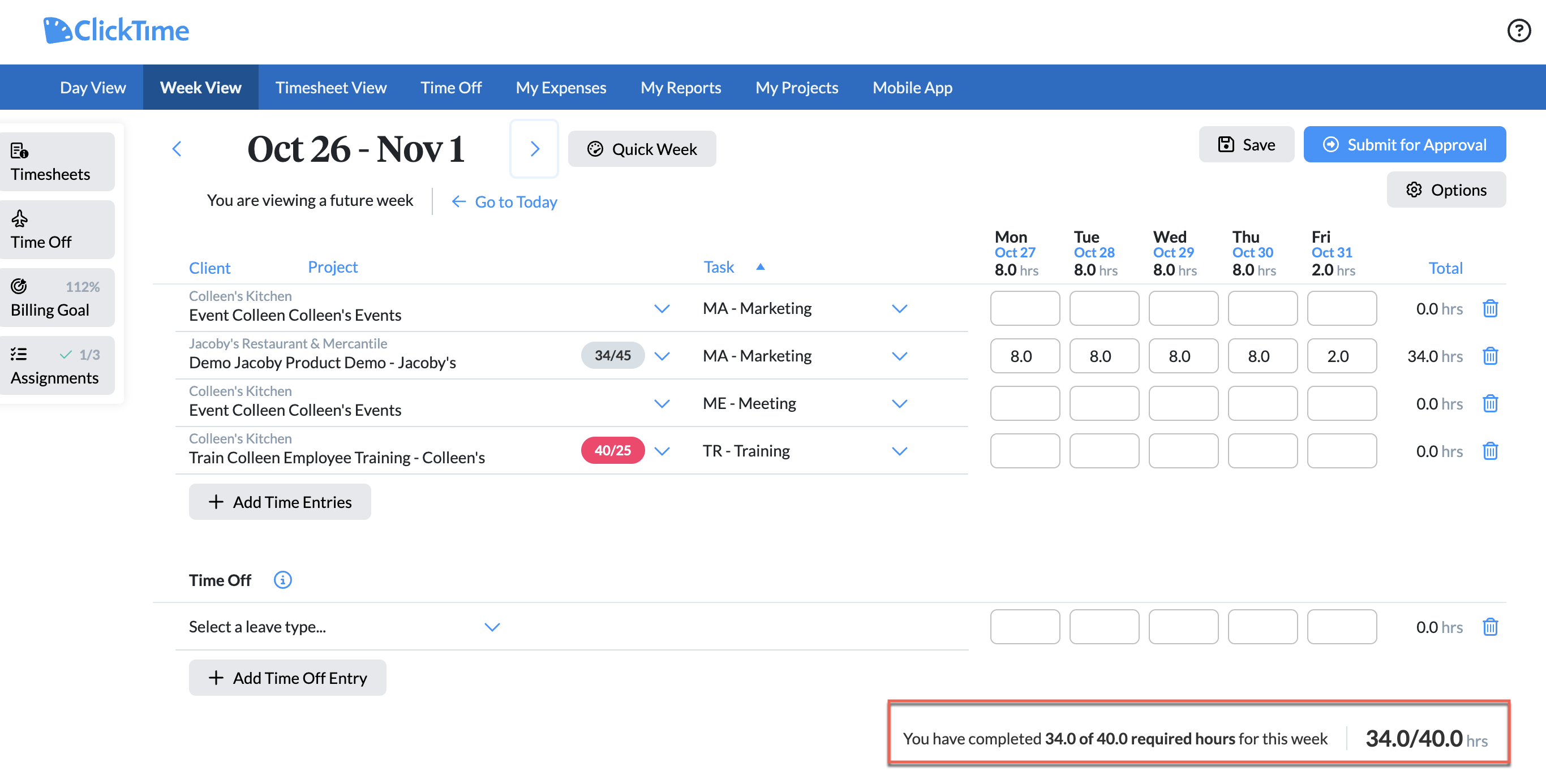Expand project dropdown for Train Colleen row
The height and width of the screenshot is (784, 1546).
pyautogui.click(x=662, y=450)
